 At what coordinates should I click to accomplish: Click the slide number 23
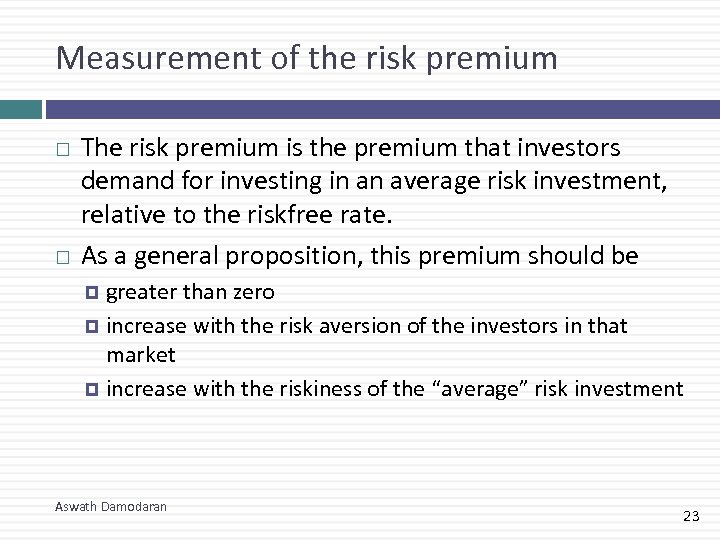tap(690, 516)
